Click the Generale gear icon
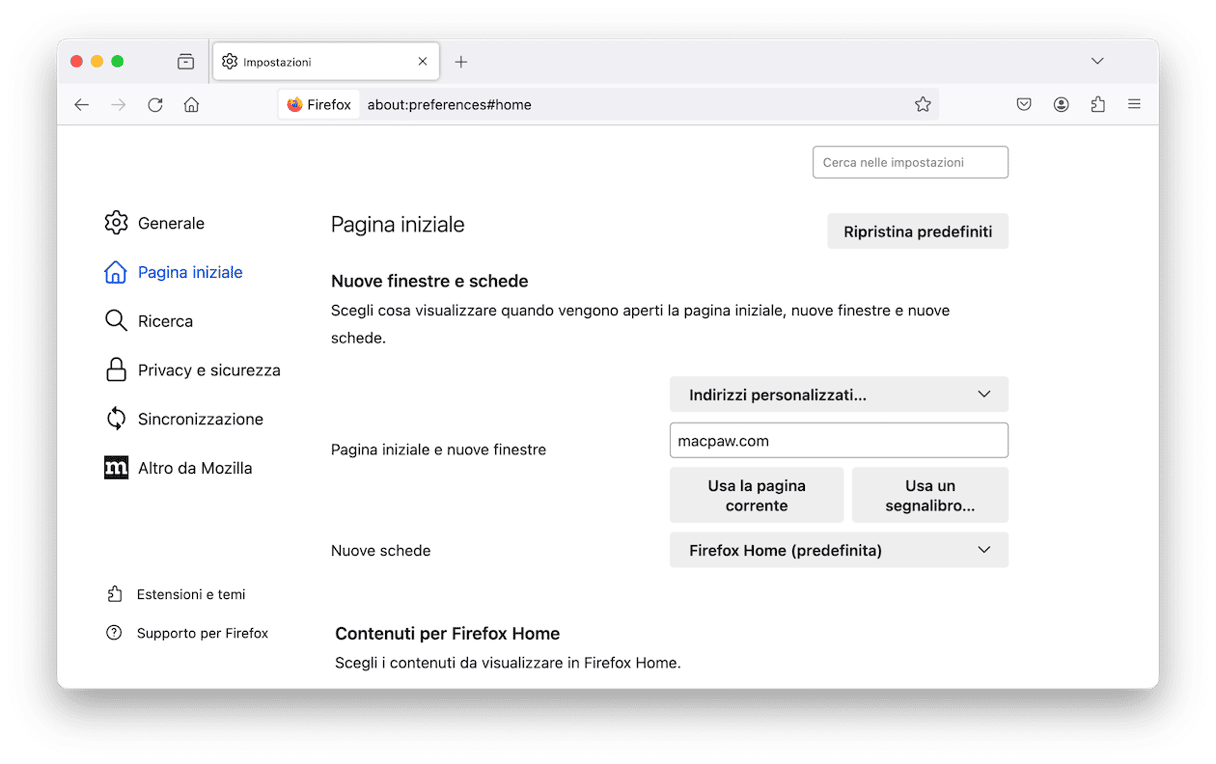 pos(116,223)
